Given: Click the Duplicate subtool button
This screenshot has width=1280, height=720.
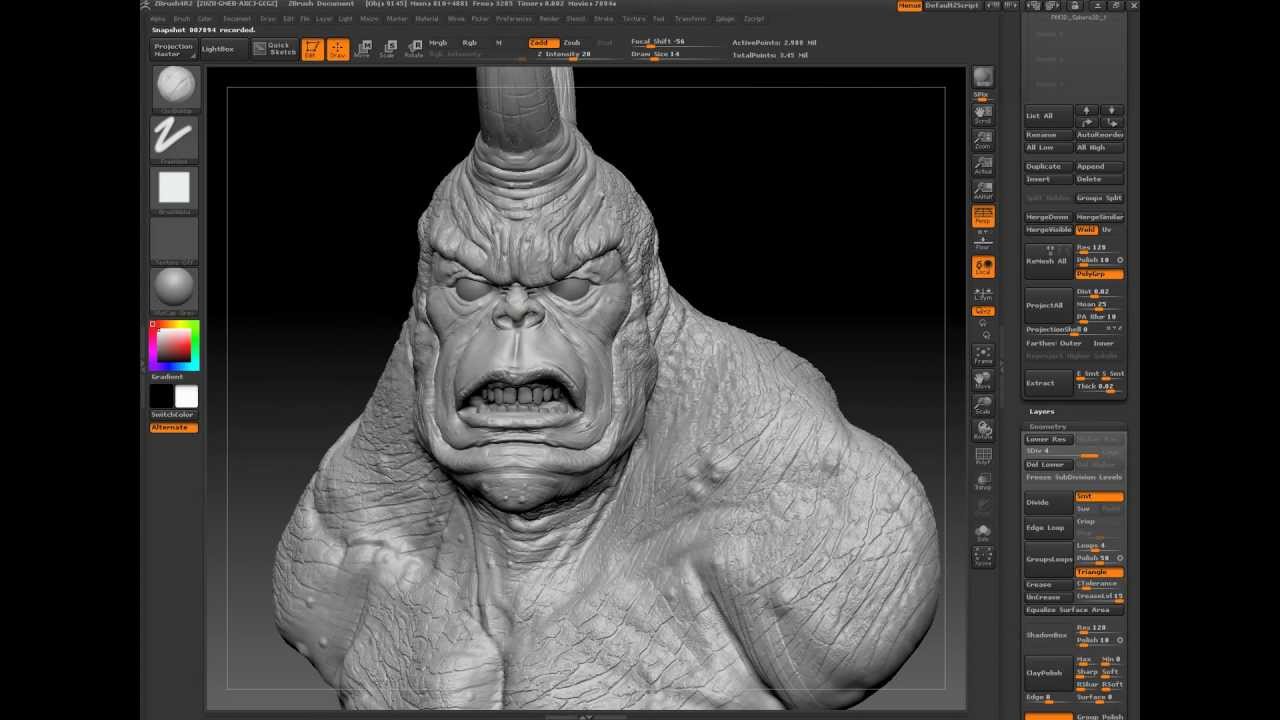Looking at the screenshot, I should (x=1048, y=167).
